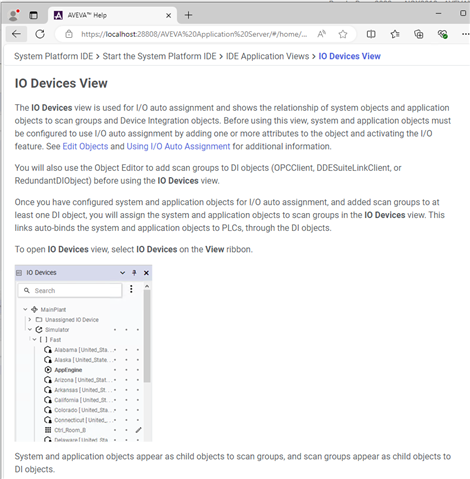The height and width of the screenshot is (479, 470).
Task: Select Ctrl_Room_B item
Action: pos(70,430)
